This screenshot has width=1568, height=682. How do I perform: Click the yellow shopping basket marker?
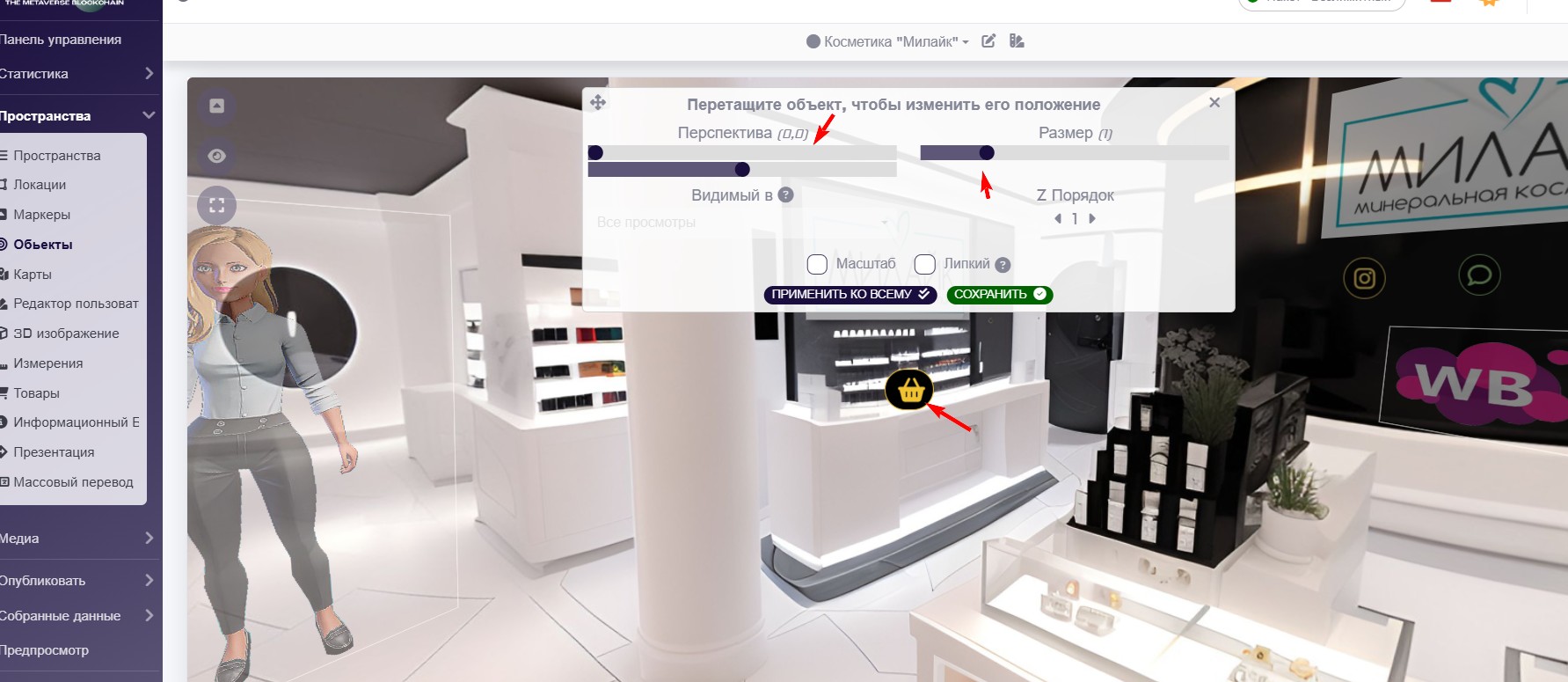(x=909, y=390)
